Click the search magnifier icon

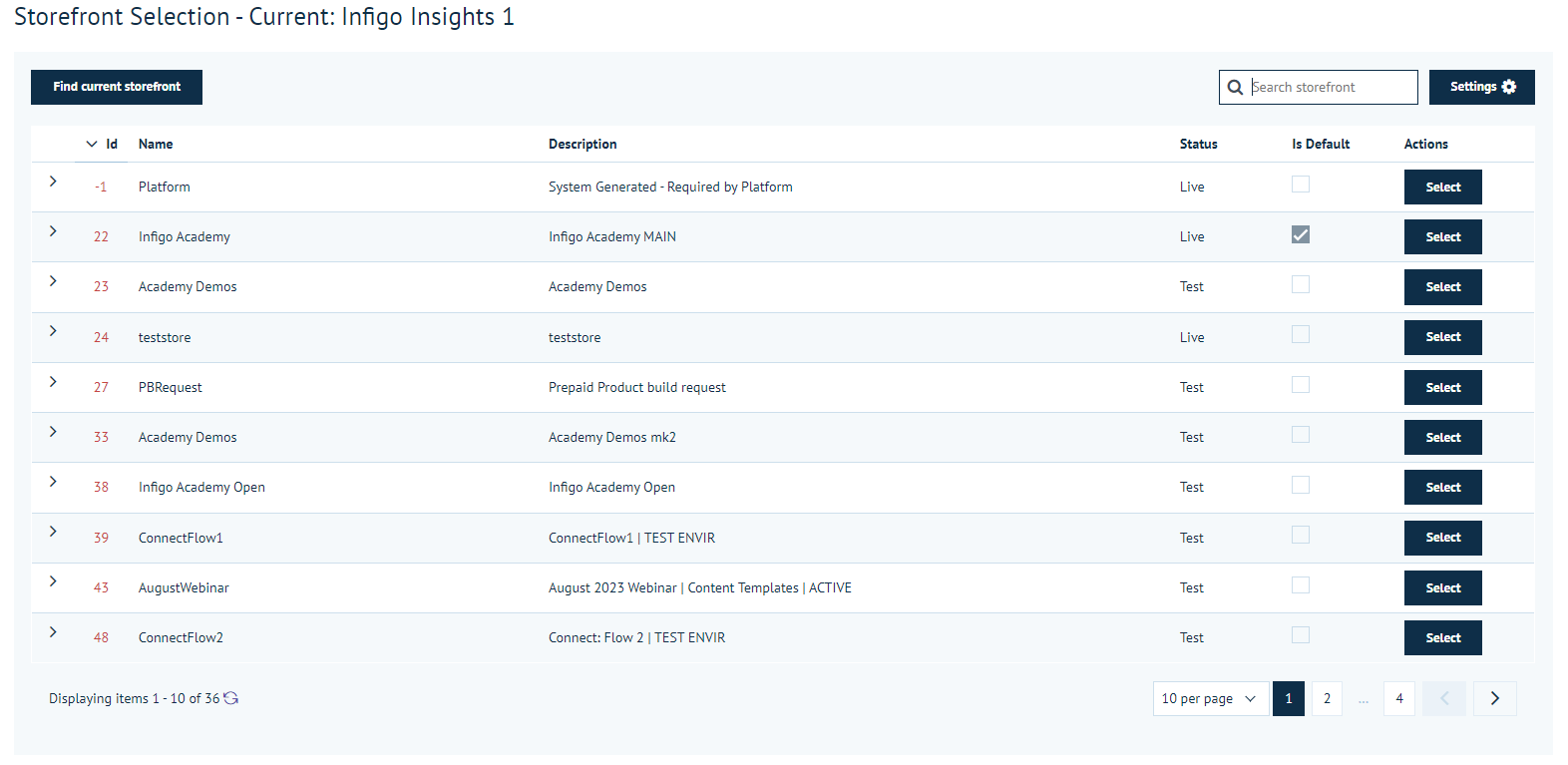(1235, 88)
